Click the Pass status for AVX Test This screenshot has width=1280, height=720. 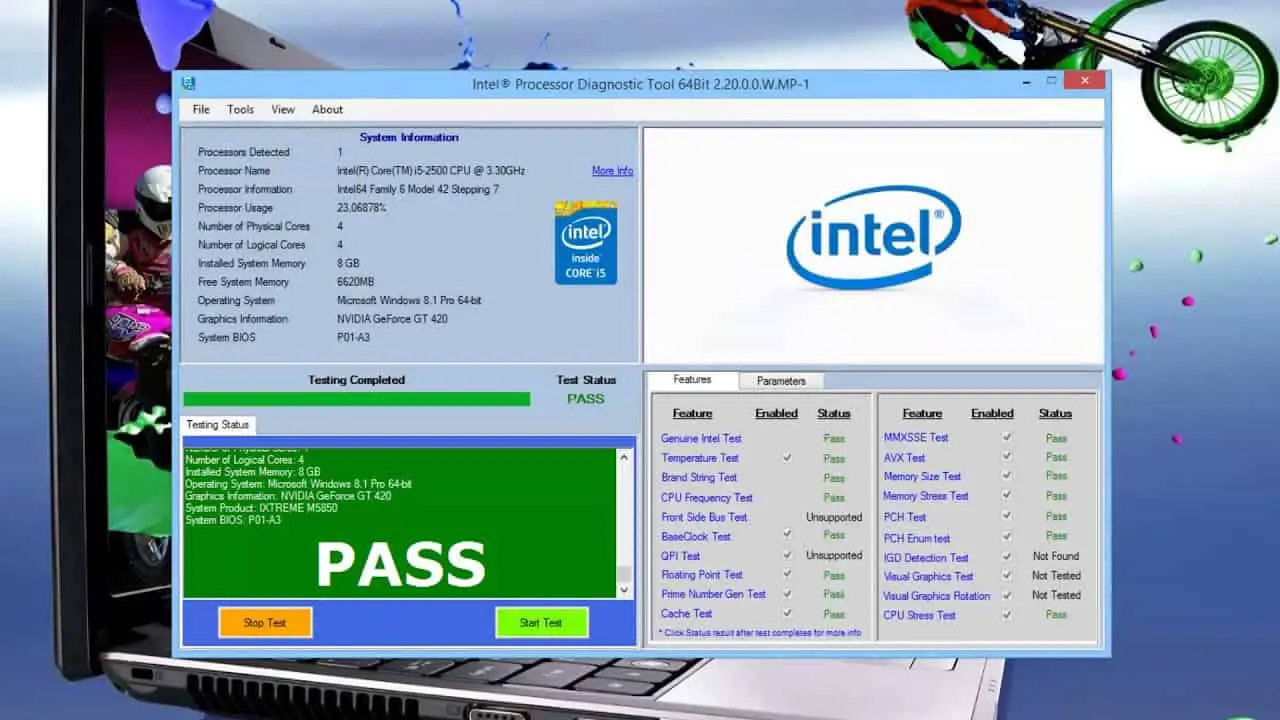click(x=1056, y=457)
